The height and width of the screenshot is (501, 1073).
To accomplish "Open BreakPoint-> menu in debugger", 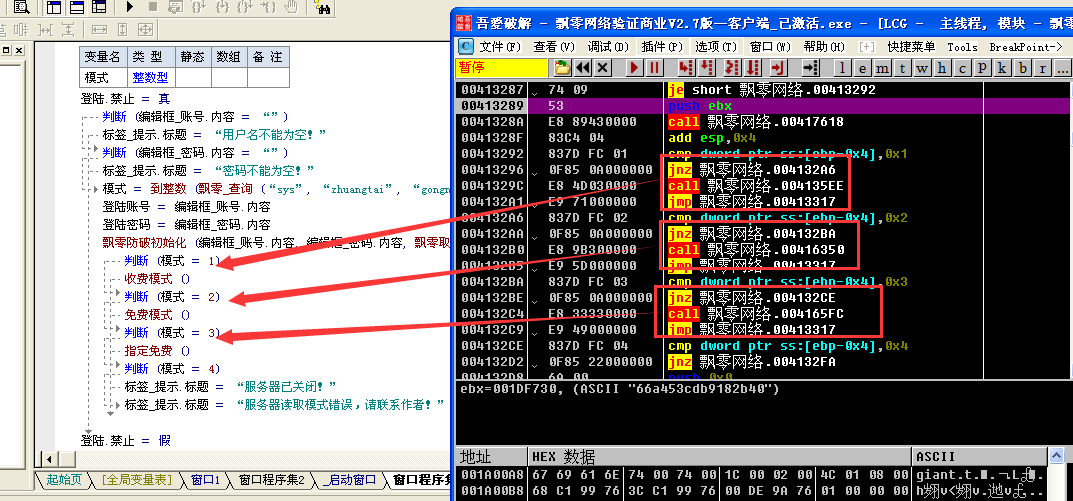I will [1026, 47].
